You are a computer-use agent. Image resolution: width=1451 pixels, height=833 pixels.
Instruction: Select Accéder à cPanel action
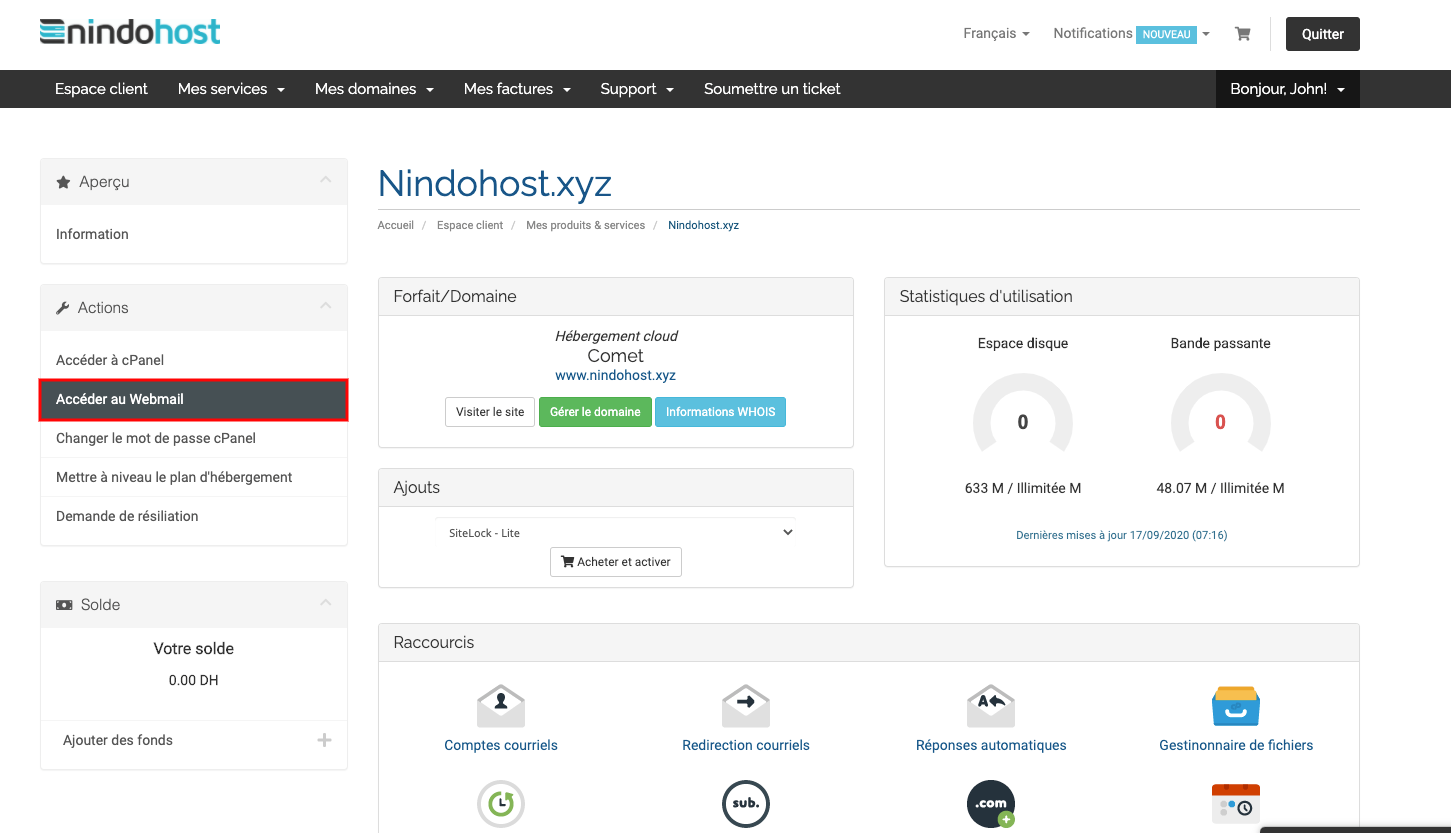tap(194, 360)
